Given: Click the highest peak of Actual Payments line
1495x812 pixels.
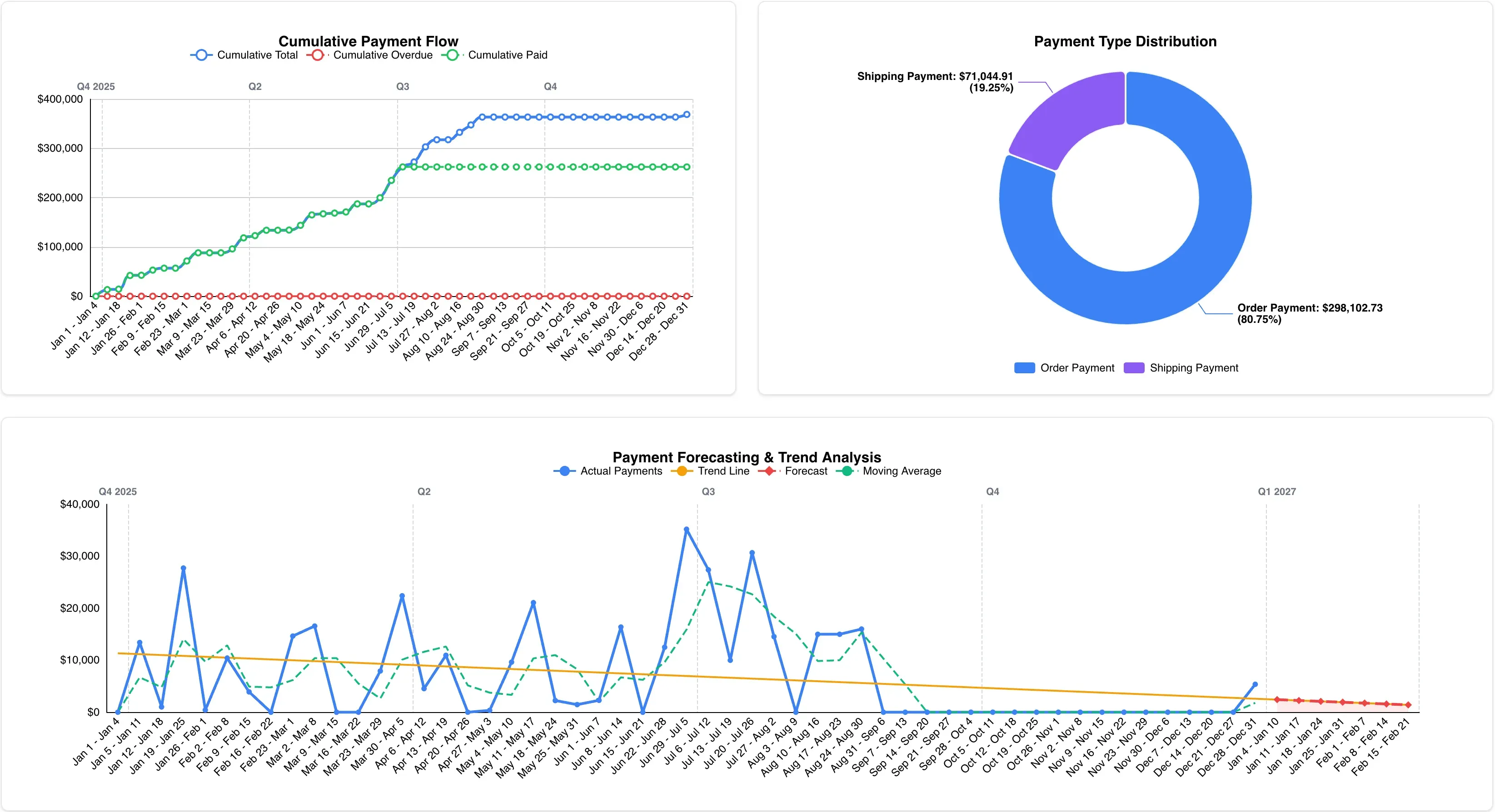Looking at the screenshot, I should point(687,530).
